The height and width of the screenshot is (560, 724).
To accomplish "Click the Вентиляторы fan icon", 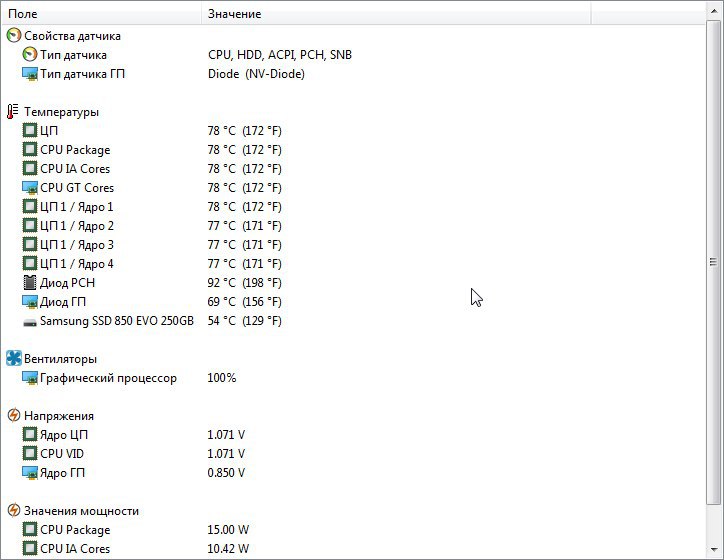I will coord(14,358).
